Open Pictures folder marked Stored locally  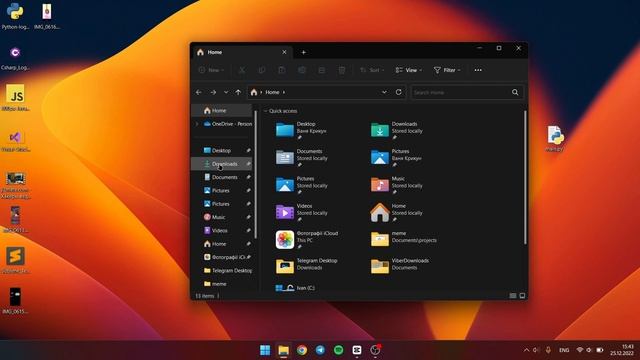coord(302,185)
